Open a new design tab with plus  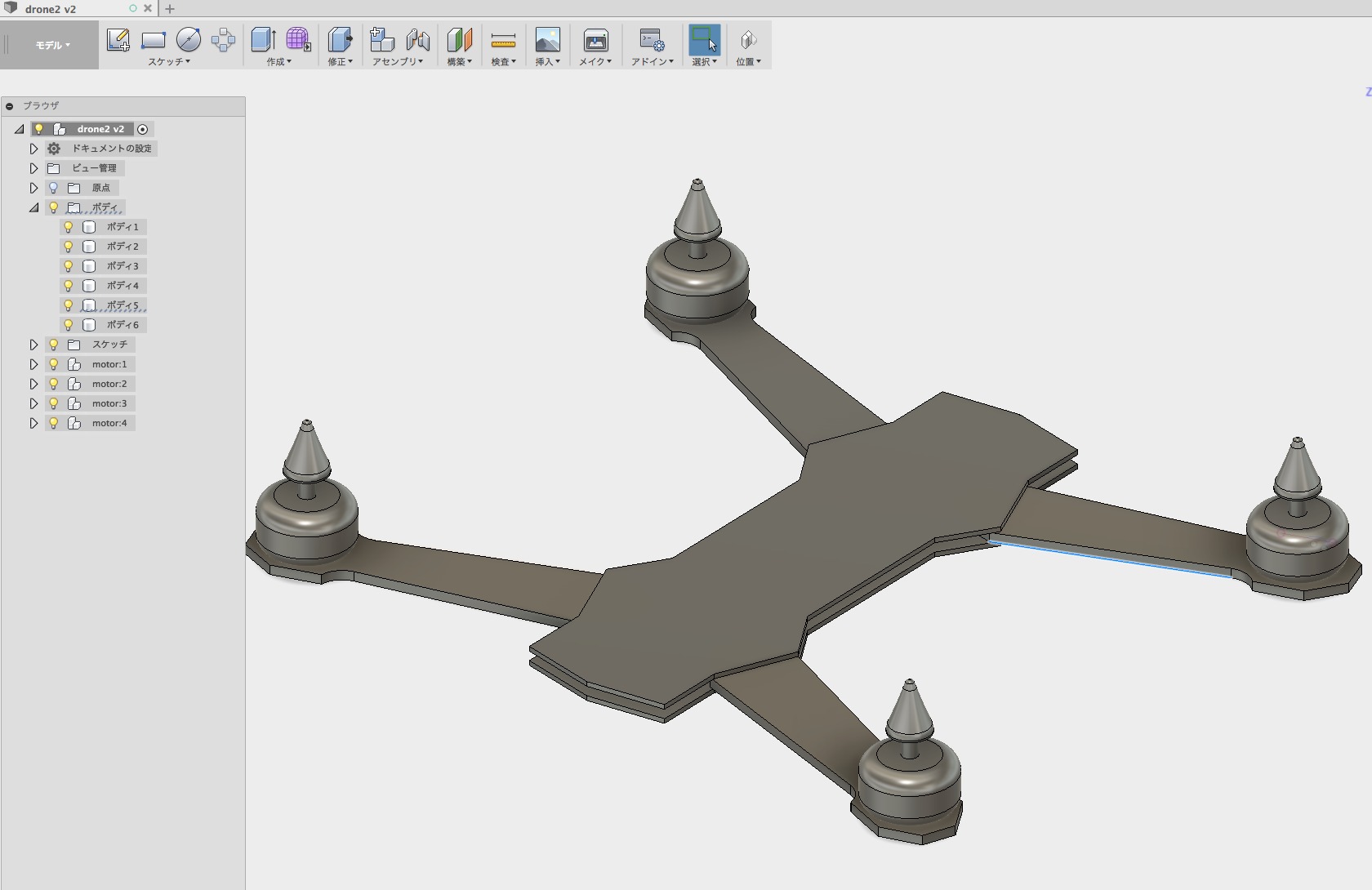(170, 9)
